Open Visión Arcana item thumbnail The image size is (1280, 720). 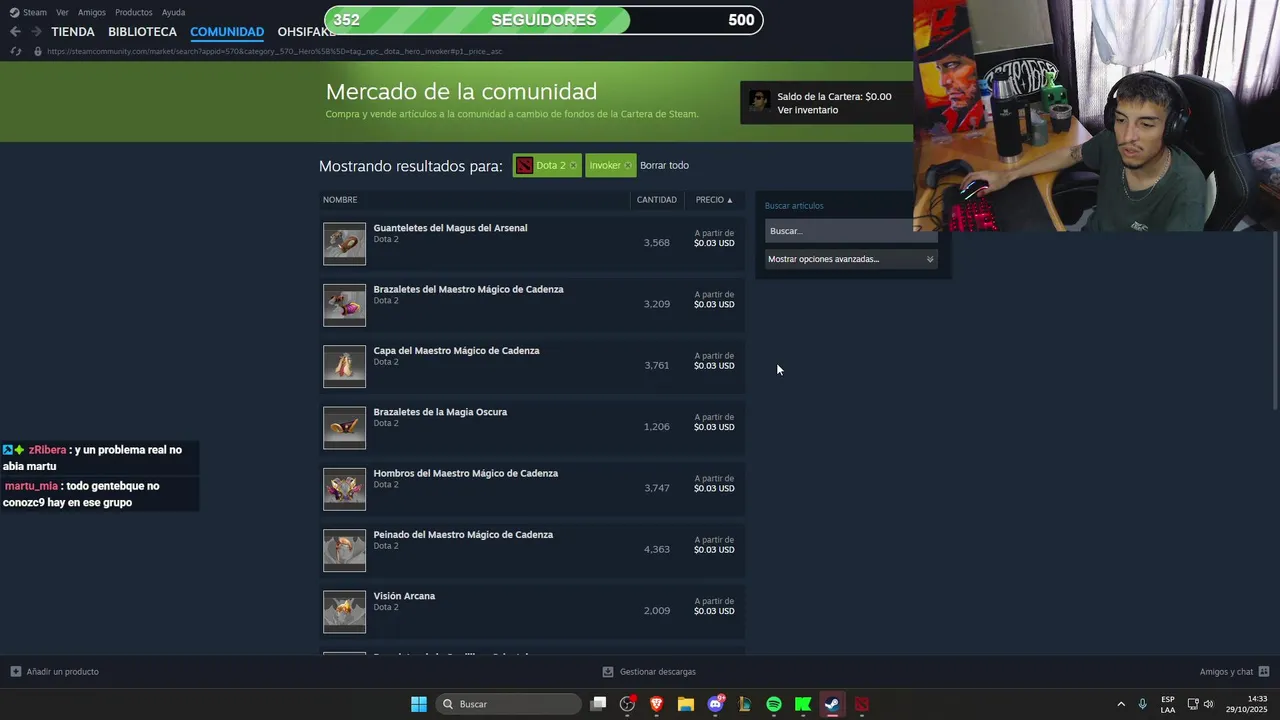(x=344, y=612)
